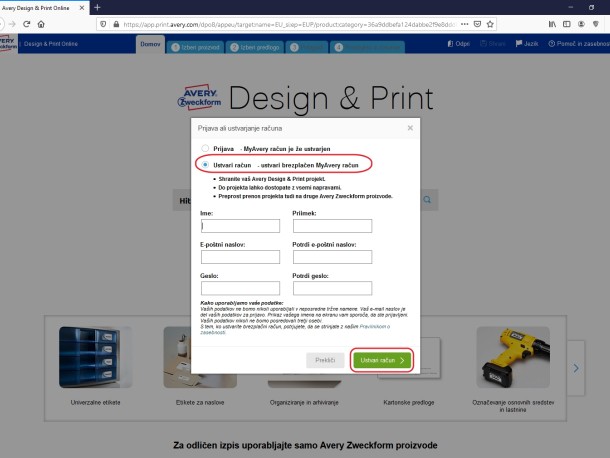Click the Design & Print Online header text
610x458 pixels.
coord(51,44)
